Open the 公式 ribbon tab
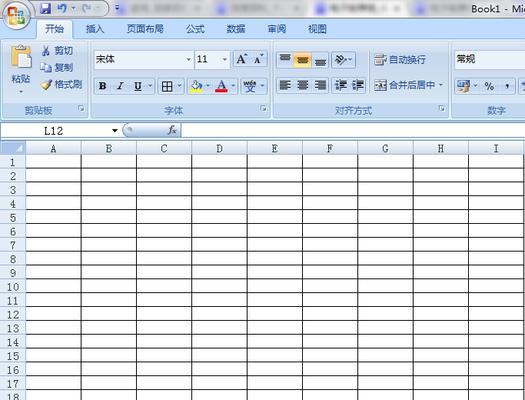 (195, 29)
